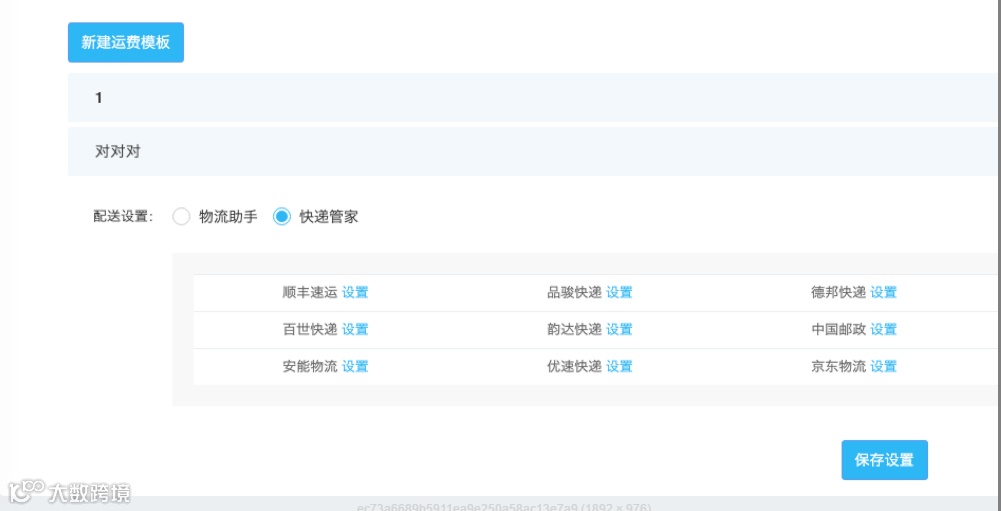Click the 安能物流 courier name
Screen dimensions: 1001x511
click(310, 367)
